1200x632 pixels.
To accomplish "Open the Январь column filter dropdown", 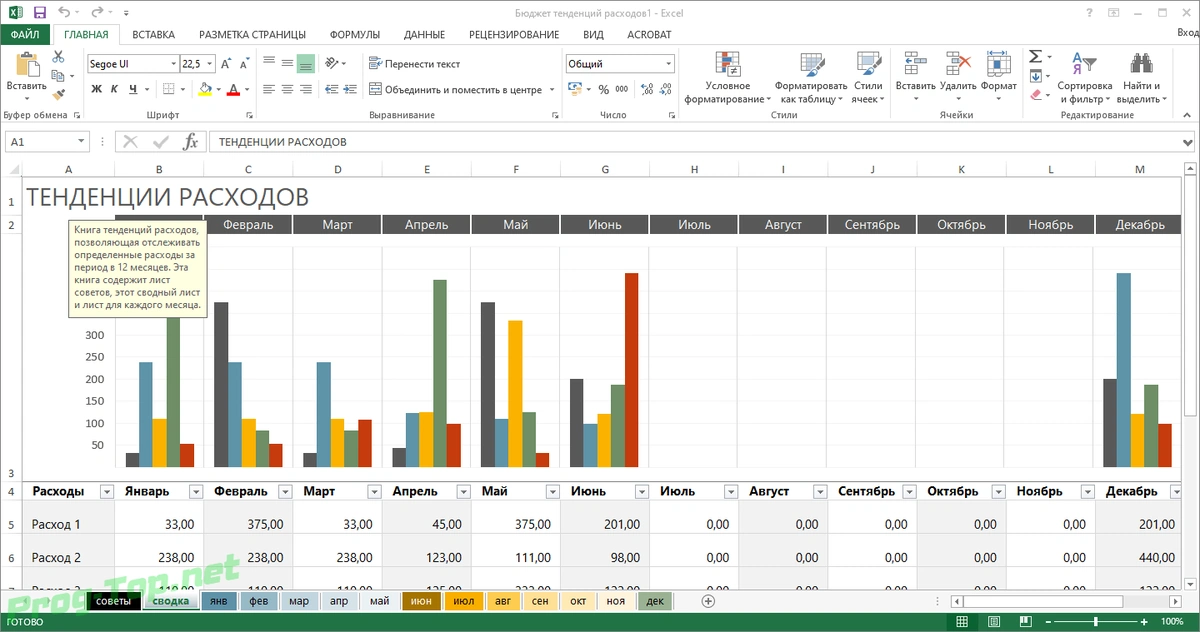I will click(x=195, y=491).
